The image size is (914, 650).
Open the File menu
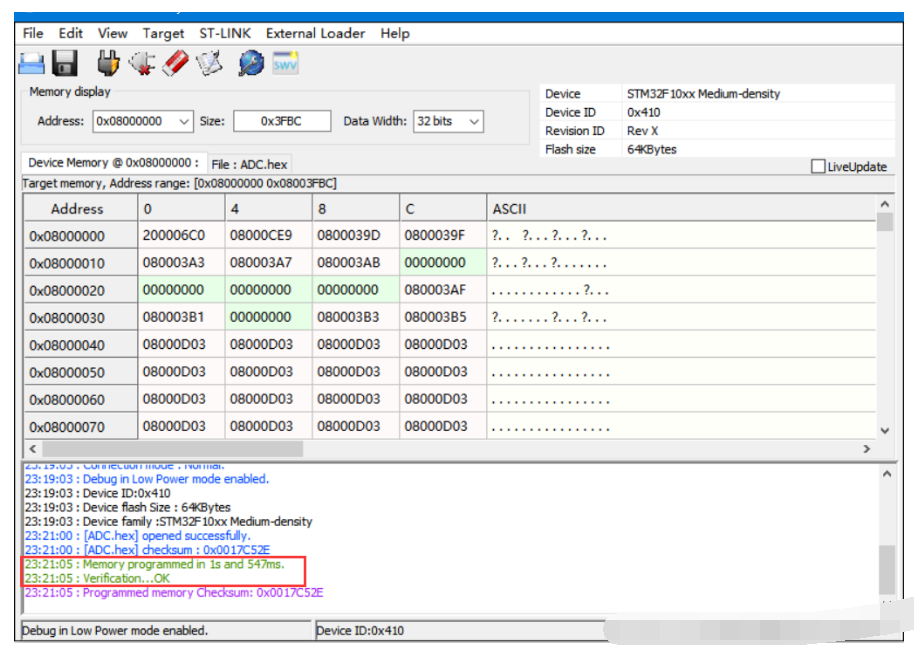tap(33, 33)
